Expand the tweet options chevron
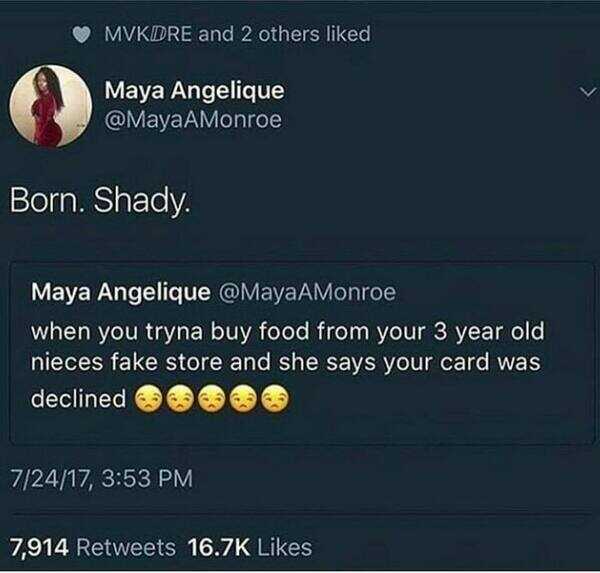 tap(587, 92)
